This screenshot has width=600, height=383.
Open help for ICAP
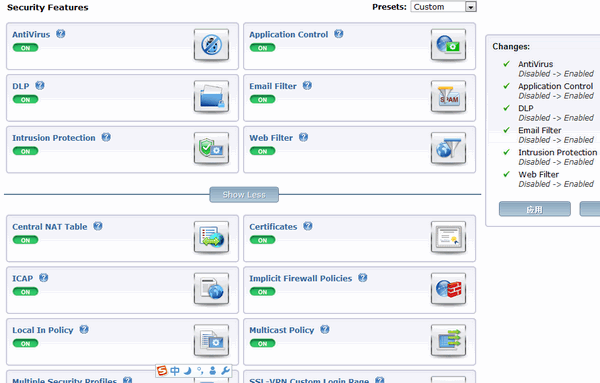(44, 277)
